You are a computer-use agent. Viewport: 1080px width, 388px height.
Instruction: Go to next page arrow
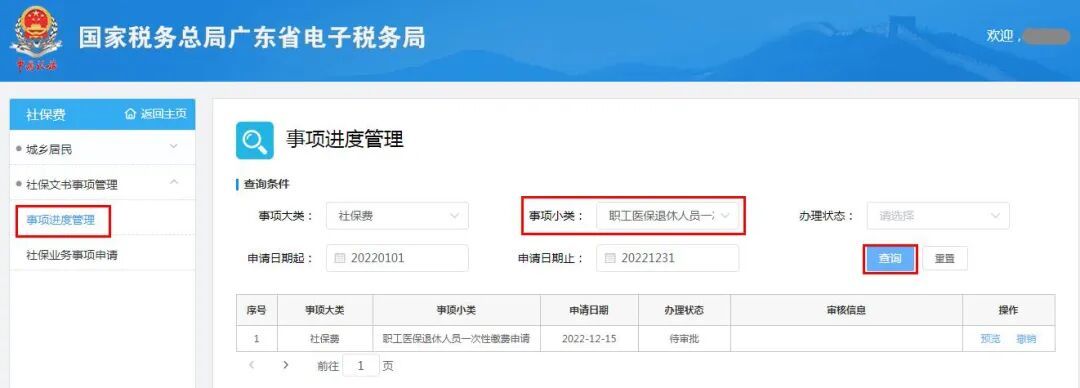286,365
